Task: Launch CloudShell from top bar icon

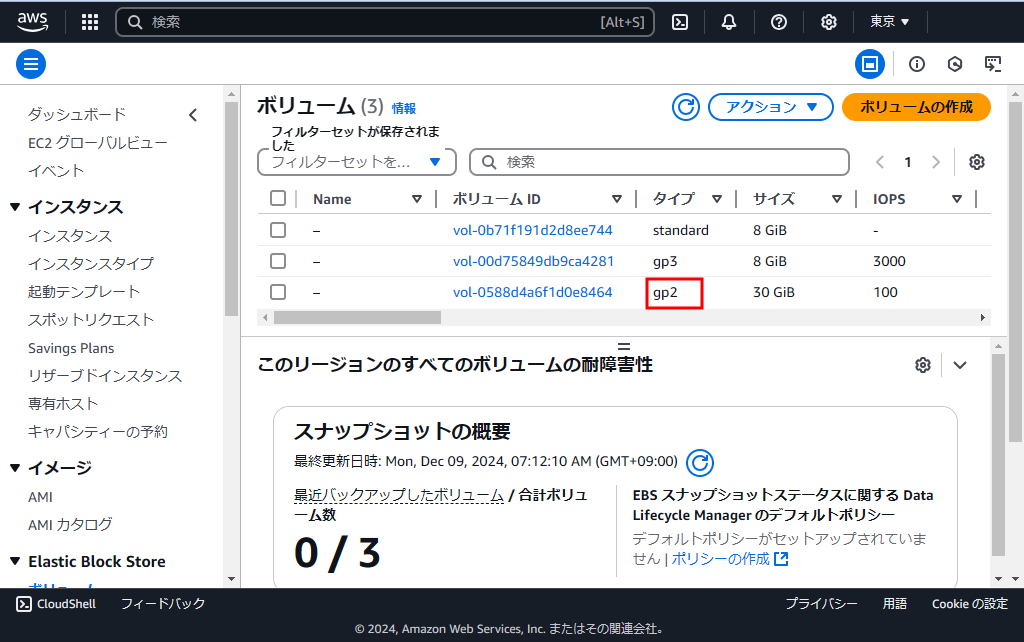Action: [x=680, y=22]
